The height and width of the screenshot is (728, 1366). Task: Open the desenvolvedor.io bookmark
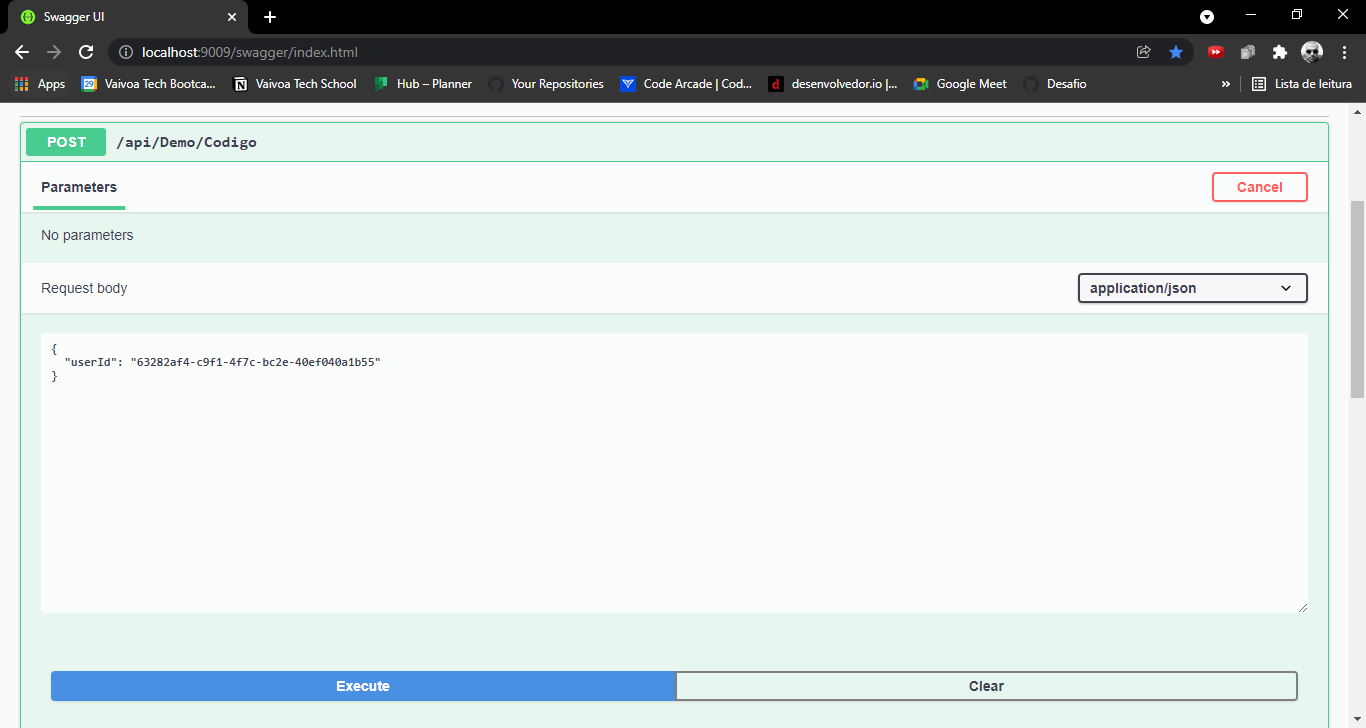pos(835,84)
